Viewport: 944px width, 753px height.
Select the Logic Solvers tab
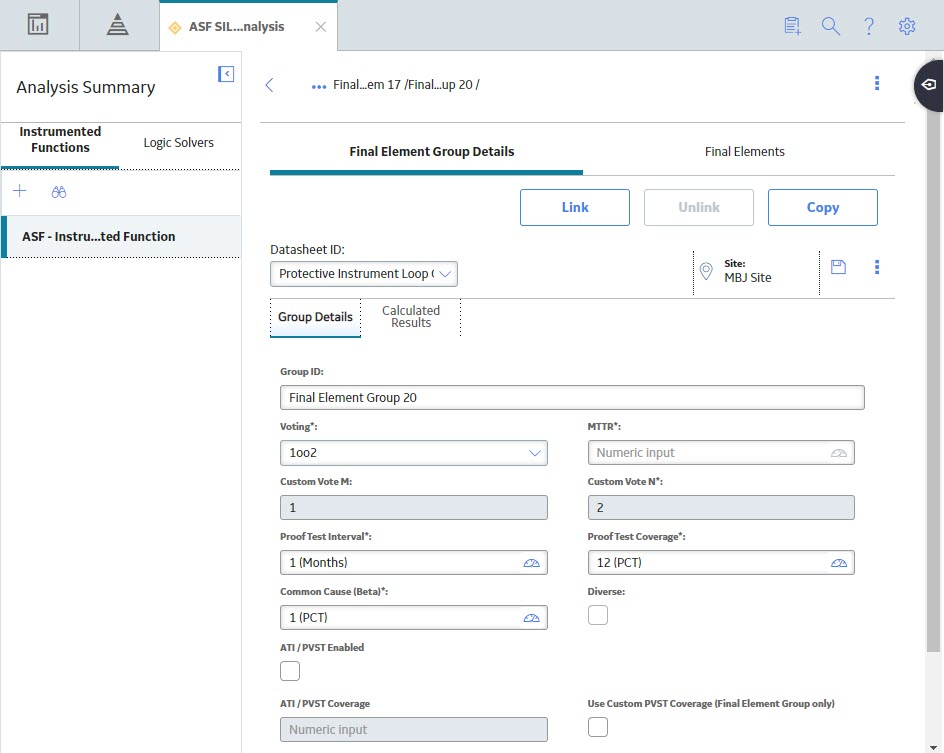point(178,143)
